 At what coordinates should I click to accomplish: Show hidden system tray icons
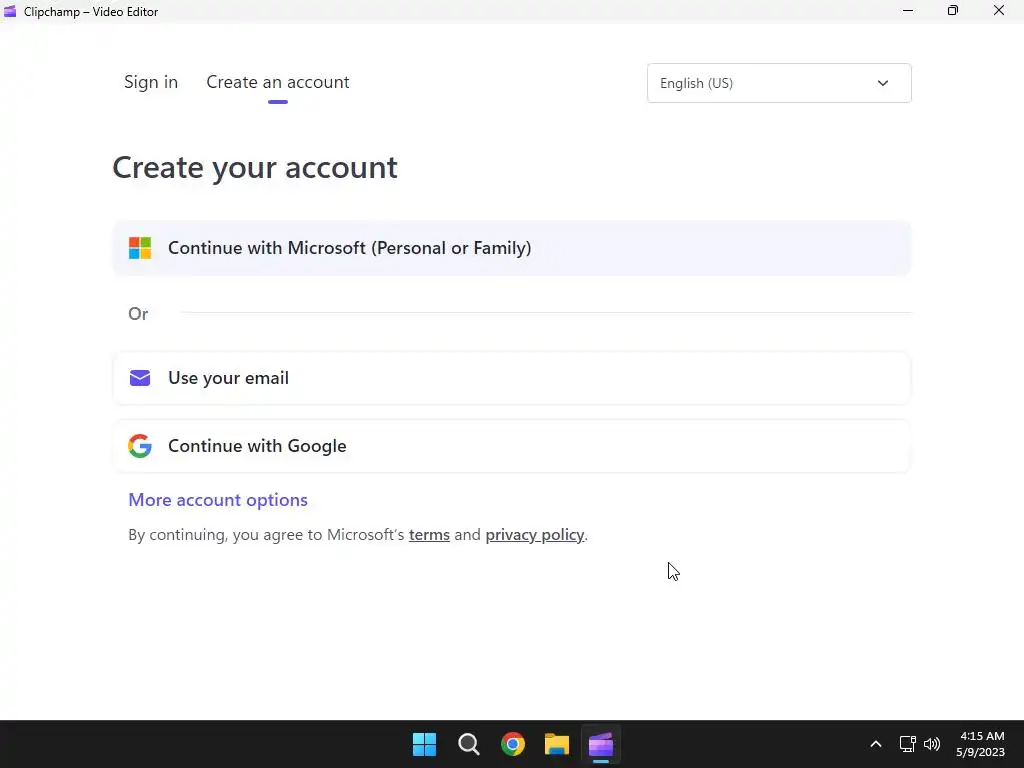pos(876,744)
